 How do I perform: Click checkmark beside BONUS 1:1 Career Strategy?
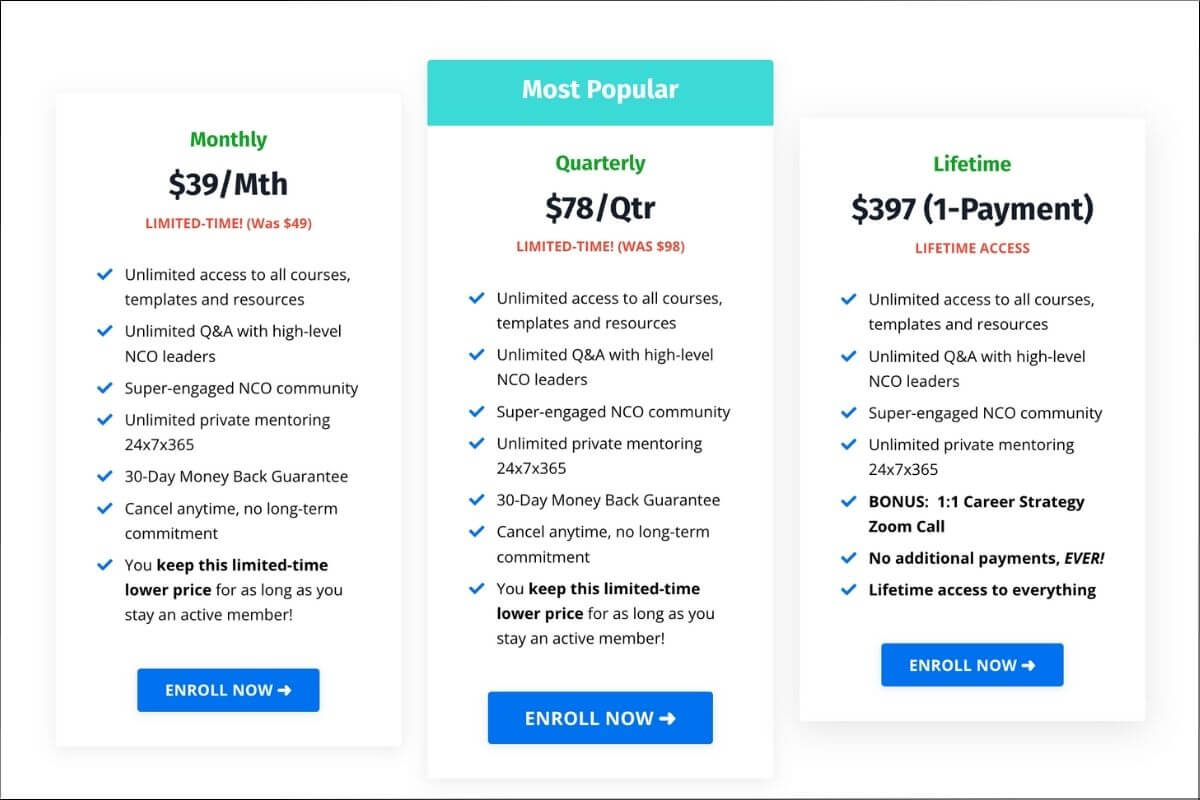(x=848, y=502)
